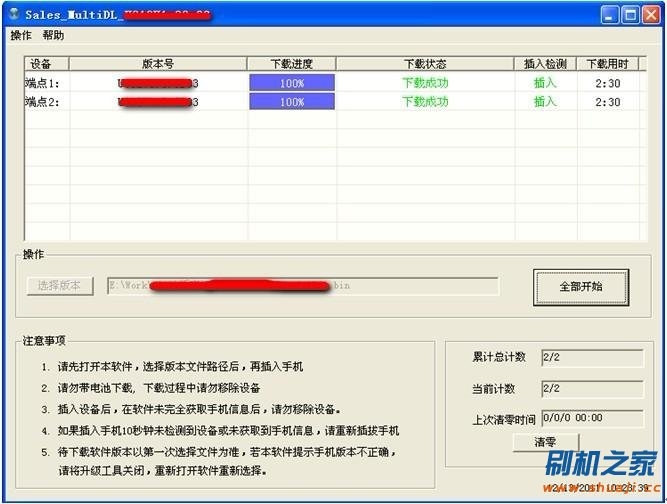This screenshot has width=667, height=504.
Task: Click the 2:30 time in 端点2 row
Action: tap(608, 102)
